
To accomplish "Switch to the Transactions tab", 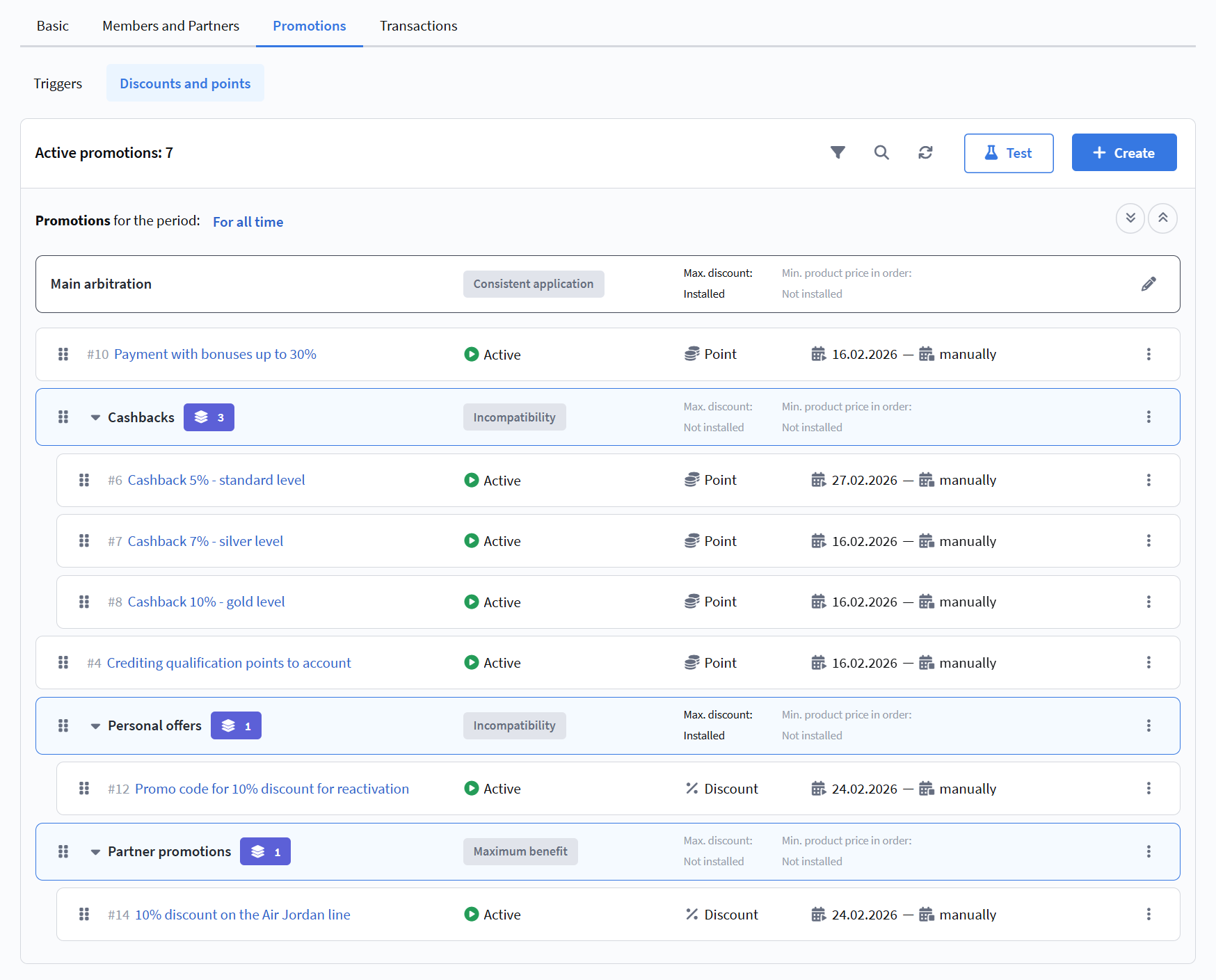I will click(418, 26).
